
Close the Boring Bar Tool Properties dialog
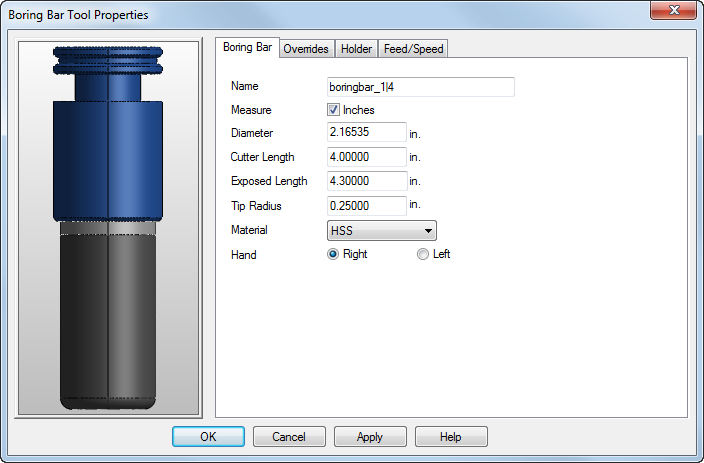[x=673, y=10]
